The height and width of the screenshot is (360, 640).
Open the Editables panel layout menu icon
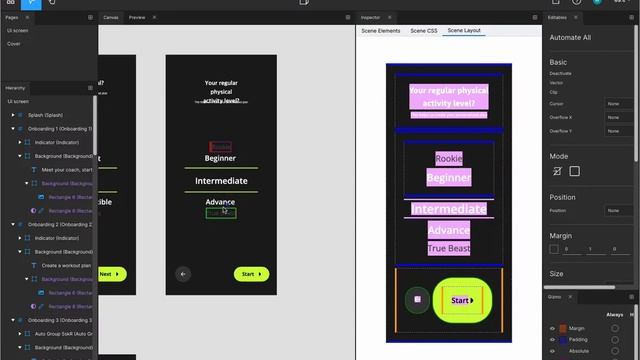click(x=631, y=18)
